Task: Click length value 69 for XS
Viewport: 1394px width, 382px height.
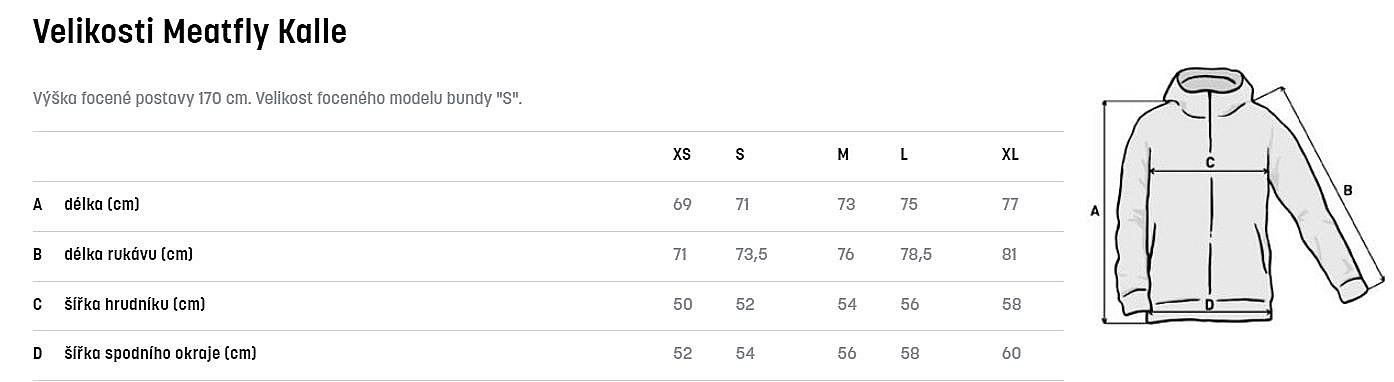Action: coord(682,205)
